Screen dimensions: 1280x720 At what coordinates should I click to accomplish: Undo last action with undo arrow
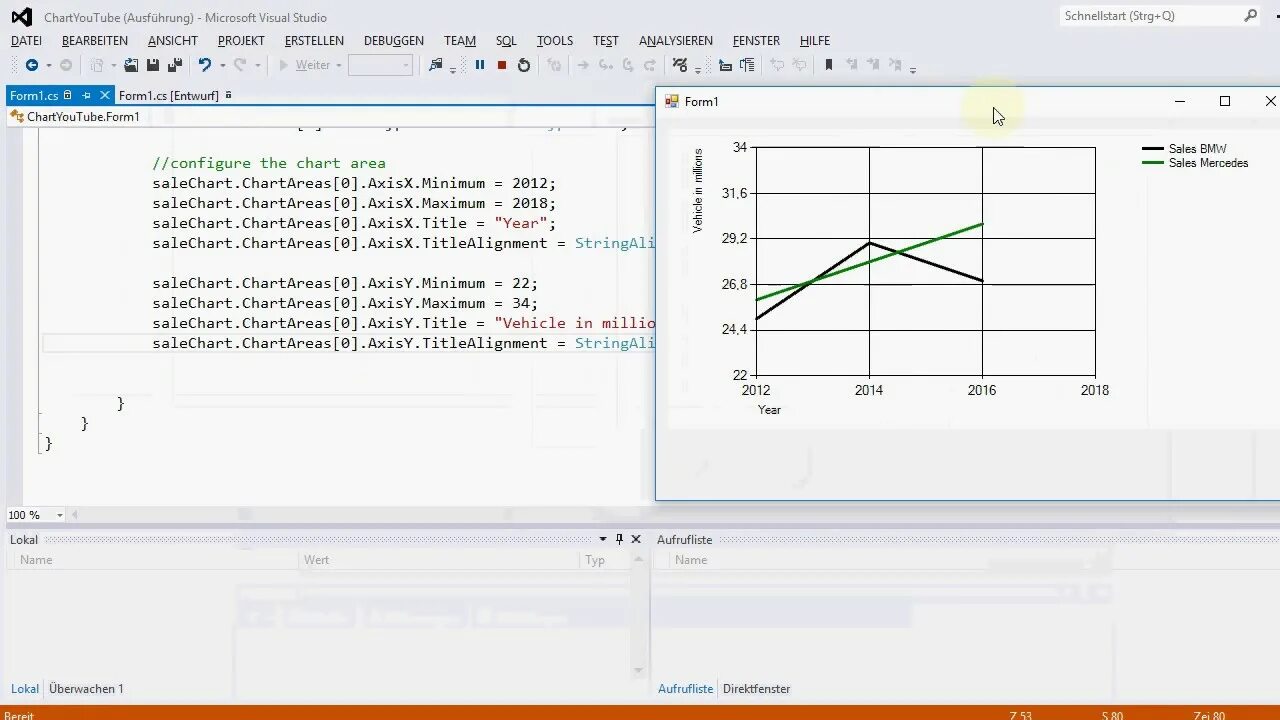[x=204, y=65]
